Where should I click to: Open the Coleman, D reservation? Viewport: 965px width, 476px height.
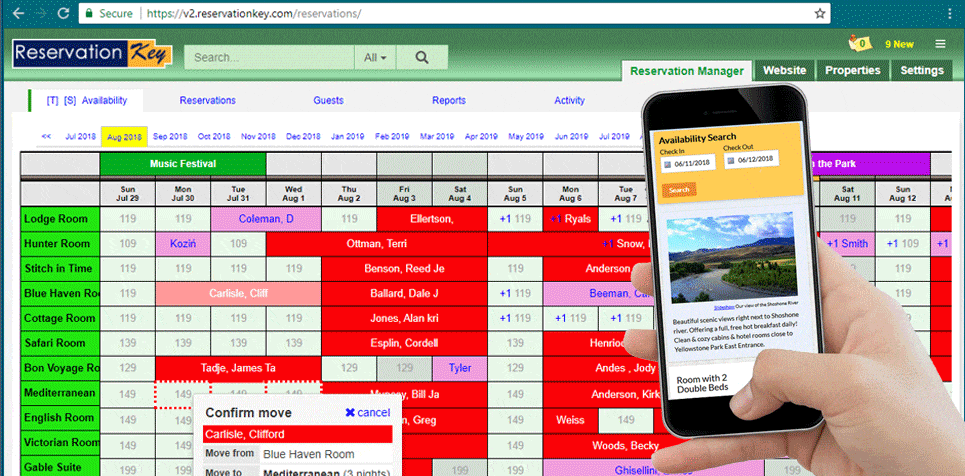click(x=266, y=219)
